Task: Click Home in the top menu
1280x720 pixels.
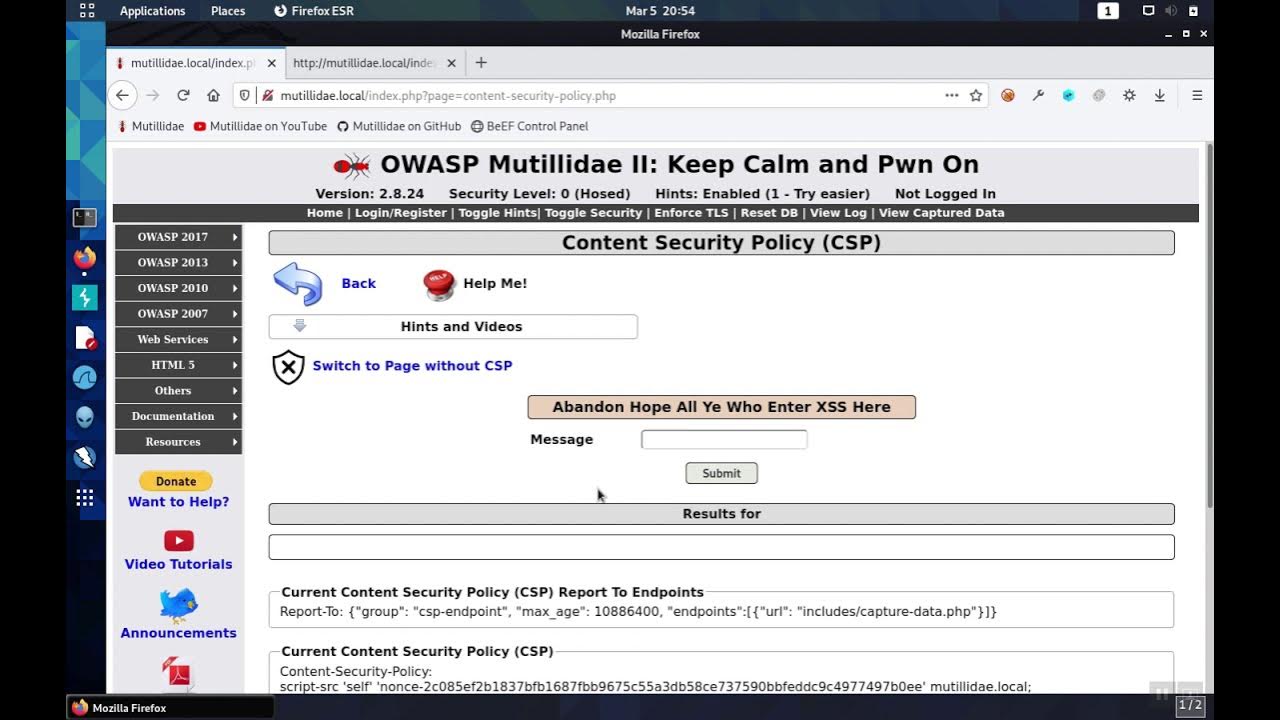Action: pos(325,213)
